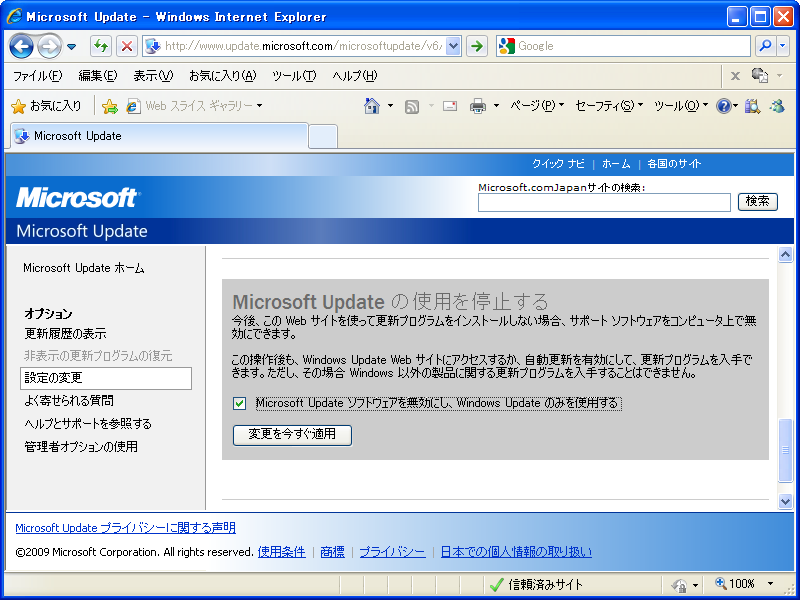Click the クイック ナビ link
The width and height of the screenshot is (800, 600).
coord(558,164)
